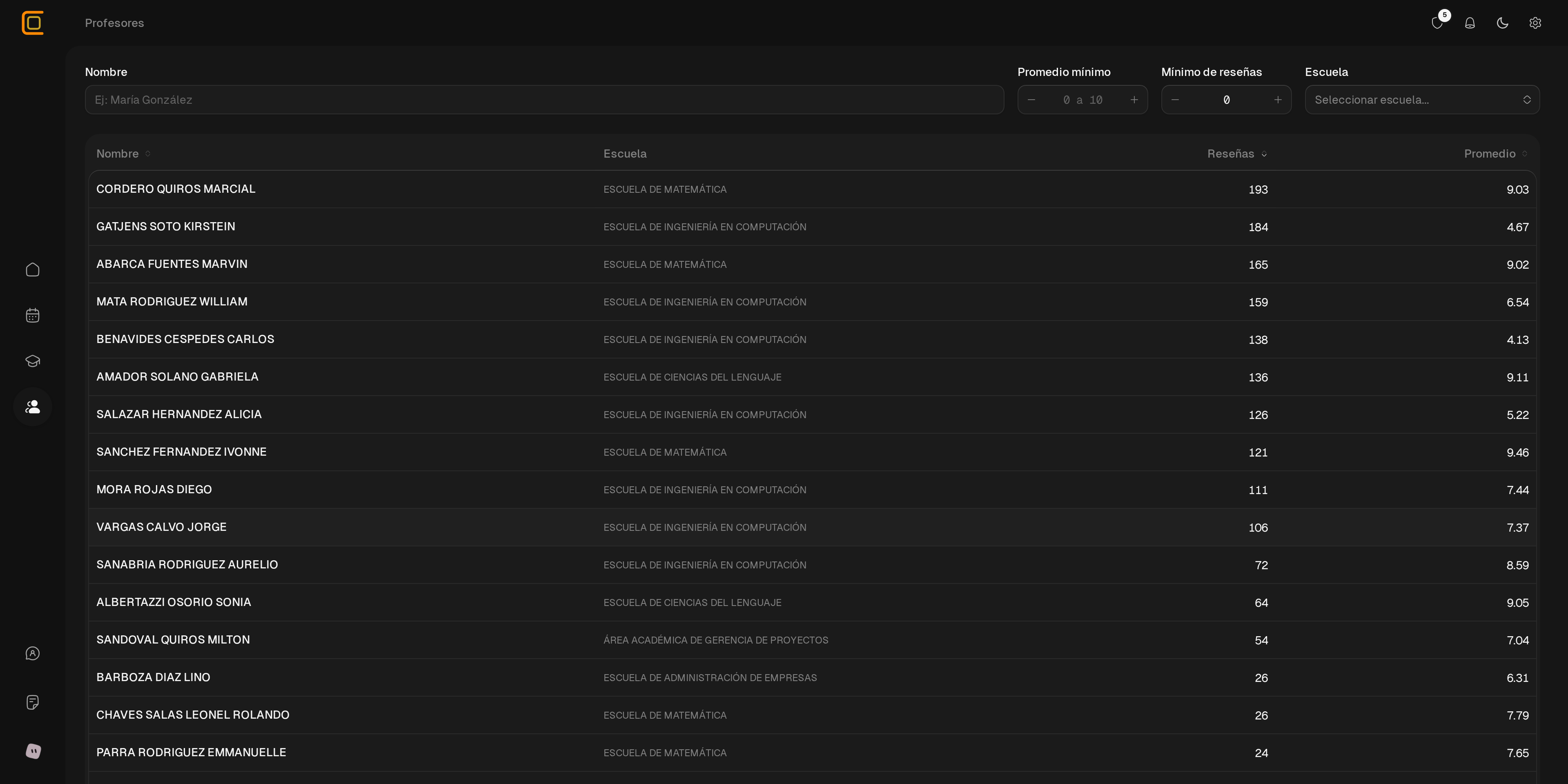The height and width of the screenshot is (784, 1568).
Task: Click the Mínimo de reseñas value field
Action: [1227, 100]
